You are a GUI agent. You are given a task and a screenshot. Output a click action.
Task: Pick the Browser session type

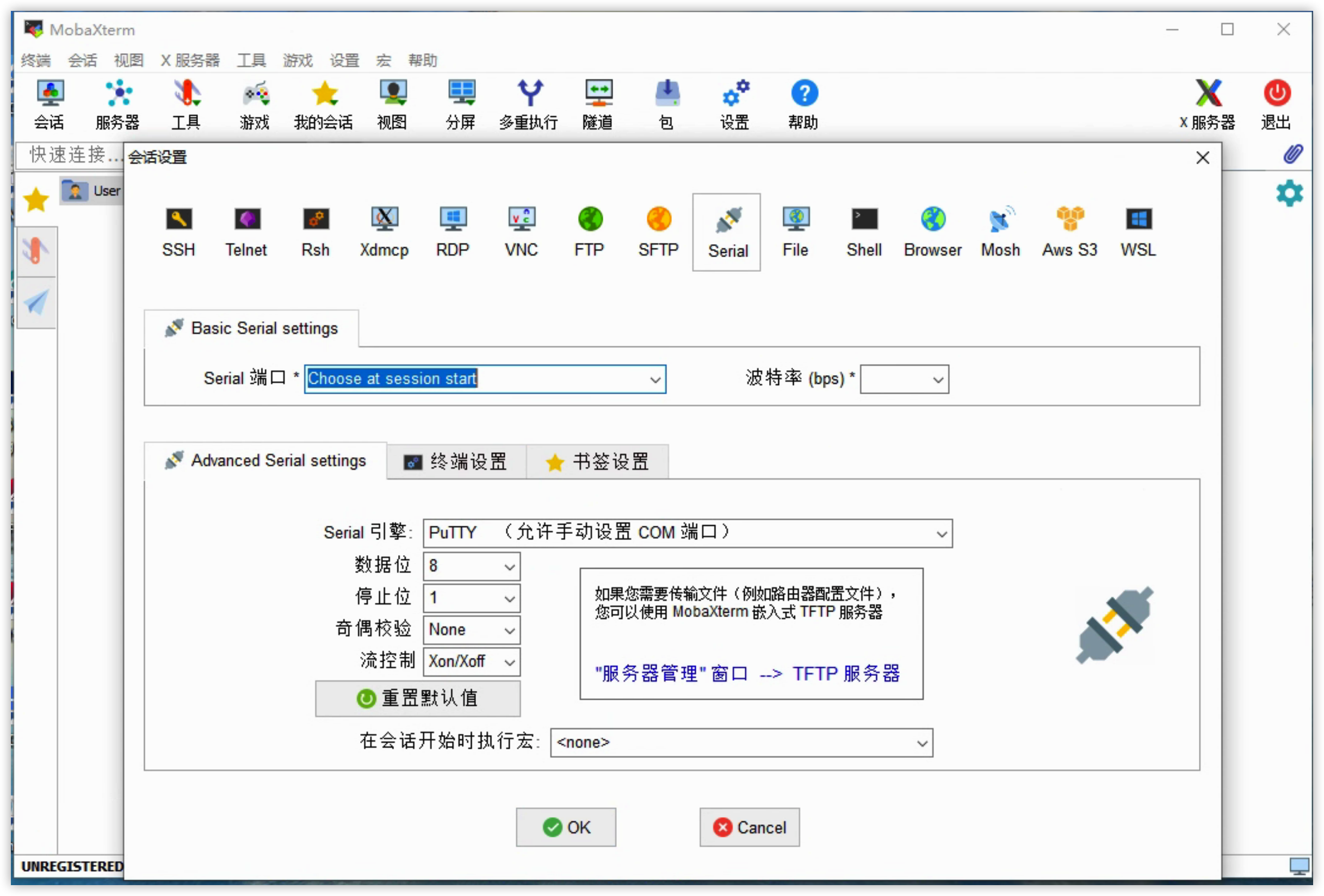point(932,232)
